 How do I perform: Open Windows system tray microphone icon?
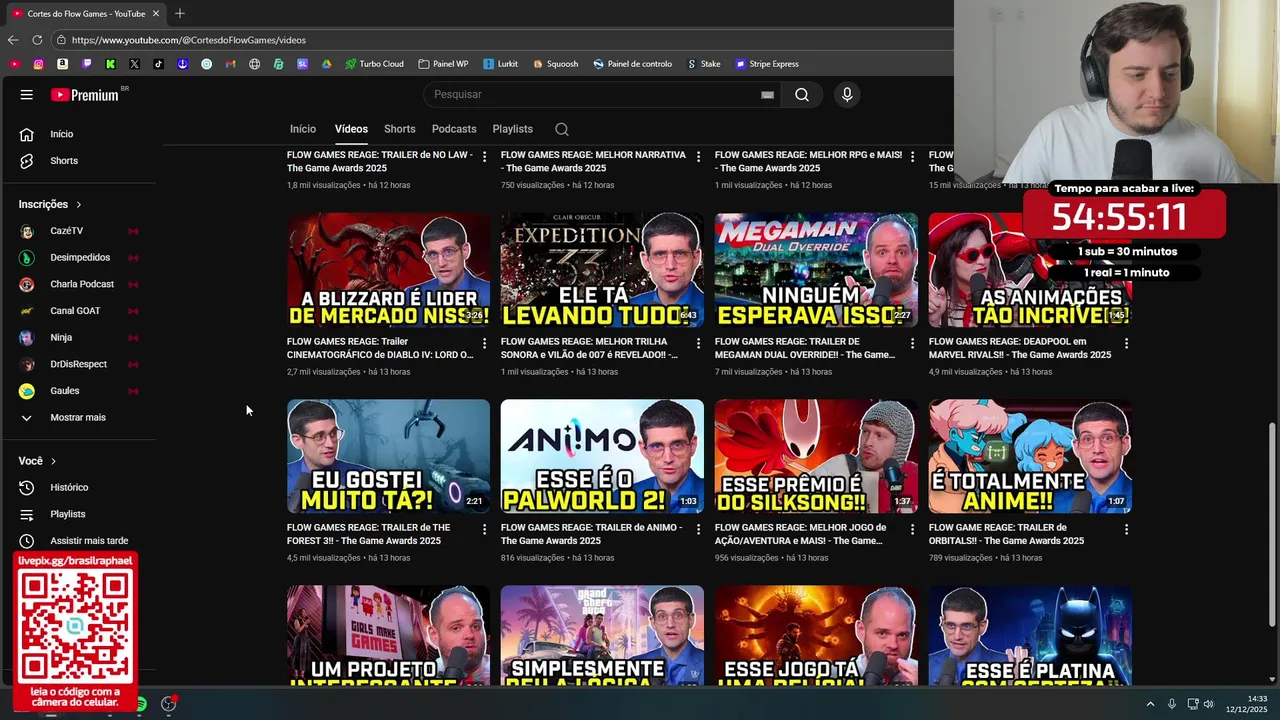[x=1171, y=704]
